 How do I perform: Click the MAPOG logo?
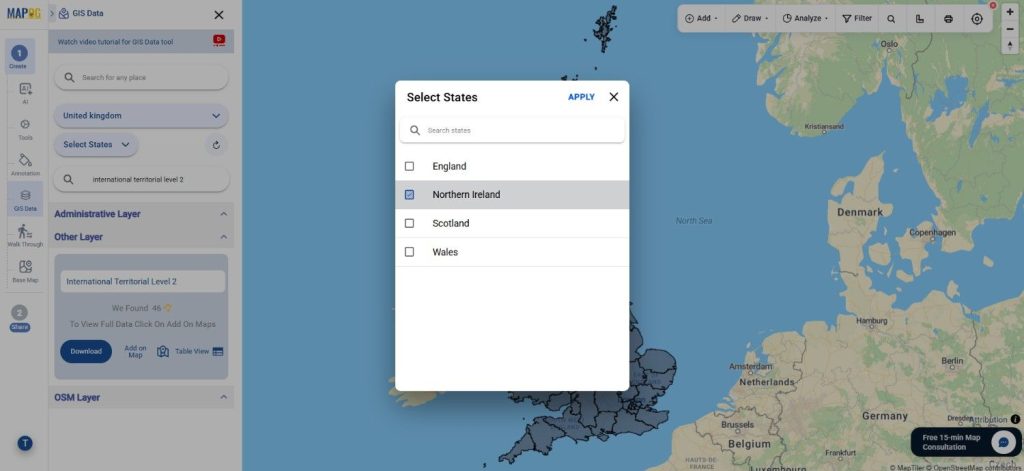click(x=24, y=13)
